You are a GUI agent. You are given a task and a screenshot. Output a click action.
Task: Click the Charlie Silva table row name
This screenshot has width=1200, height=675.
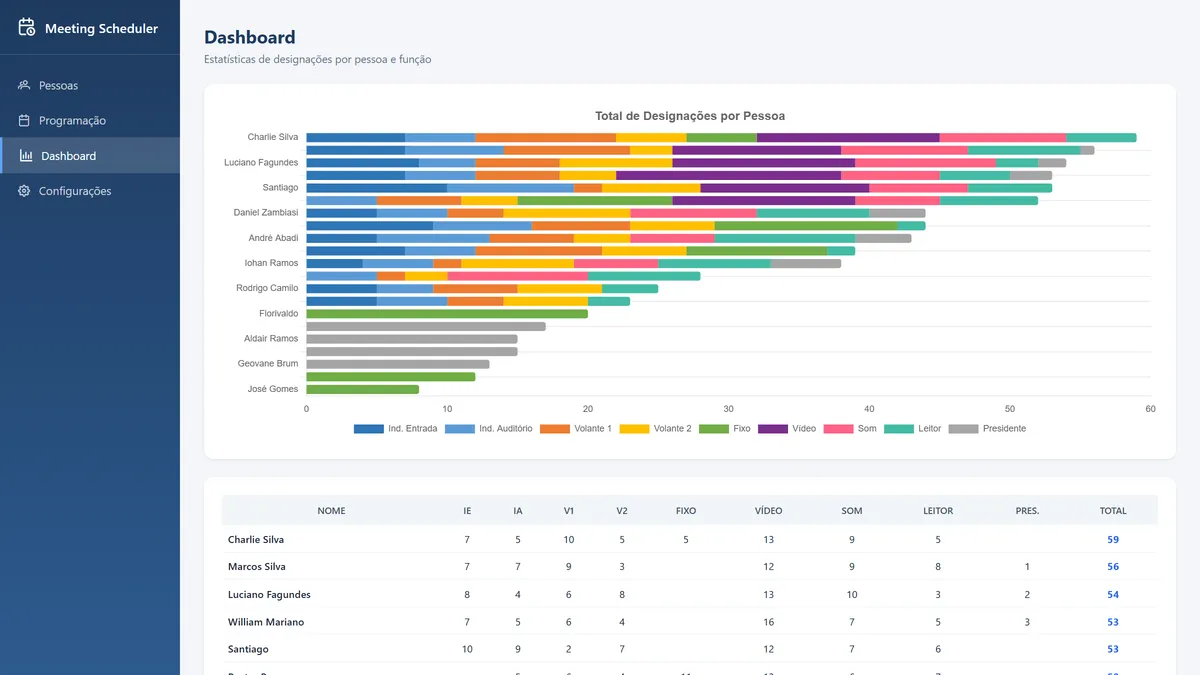(256, 540)
